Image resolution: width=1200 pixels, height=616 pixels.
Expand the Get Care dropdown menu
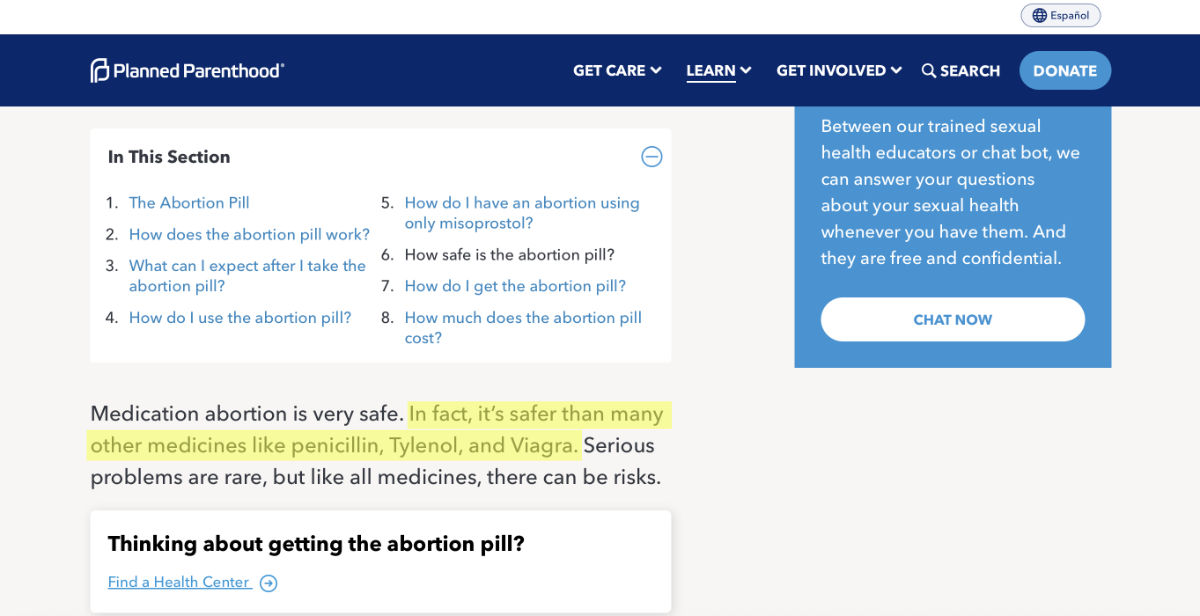617,70
